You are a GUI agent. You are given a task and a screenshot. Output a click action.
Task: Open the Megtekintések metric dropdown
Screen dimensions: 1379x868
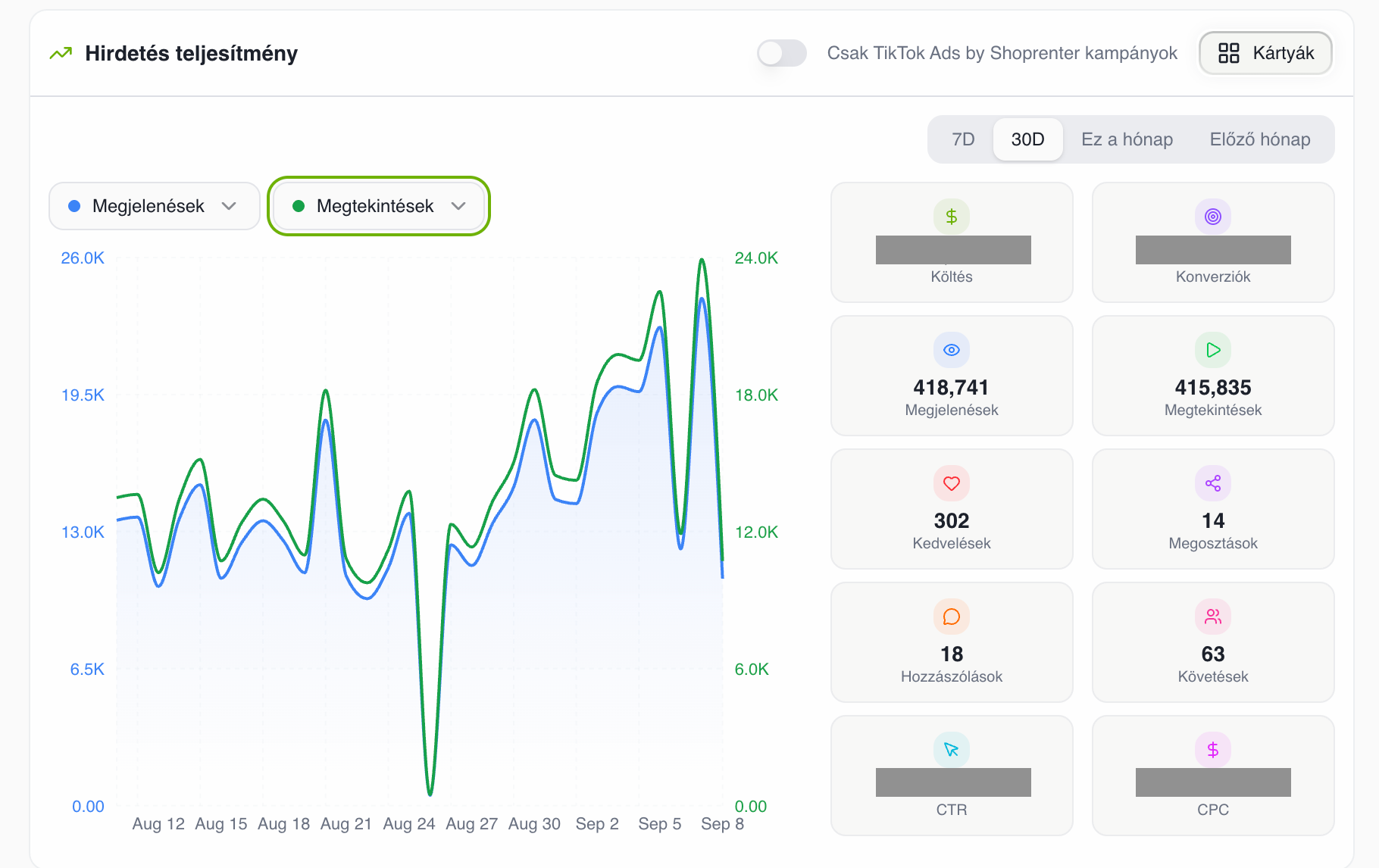(379, 206)
